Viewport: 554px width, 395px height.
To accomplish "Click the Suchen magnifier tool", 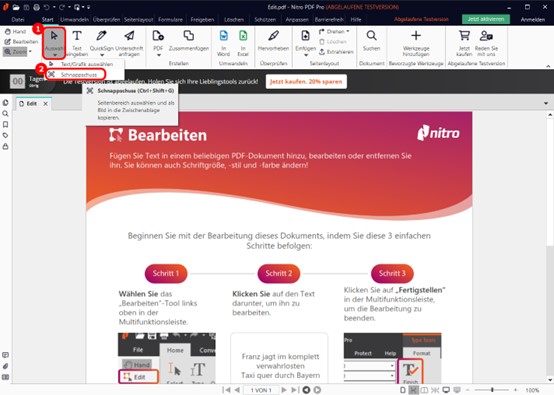I will 371,41.
